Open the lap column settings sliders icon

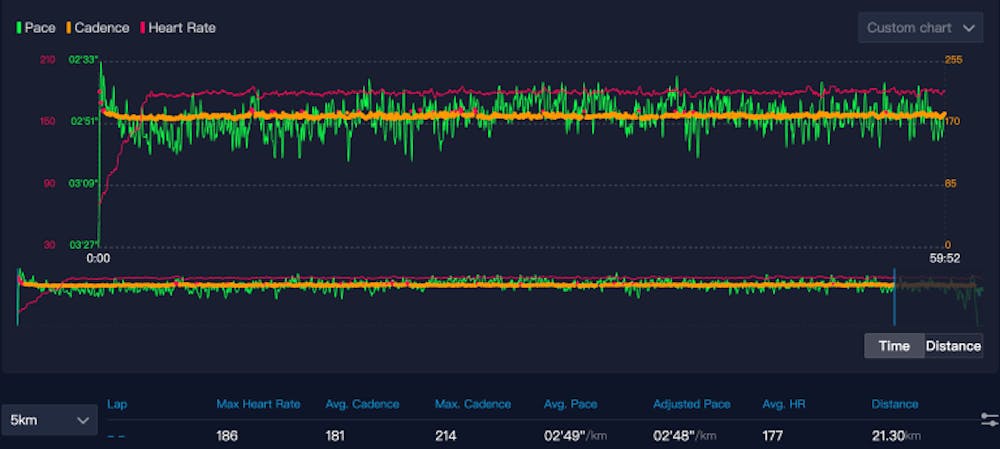tap(989, 419)
